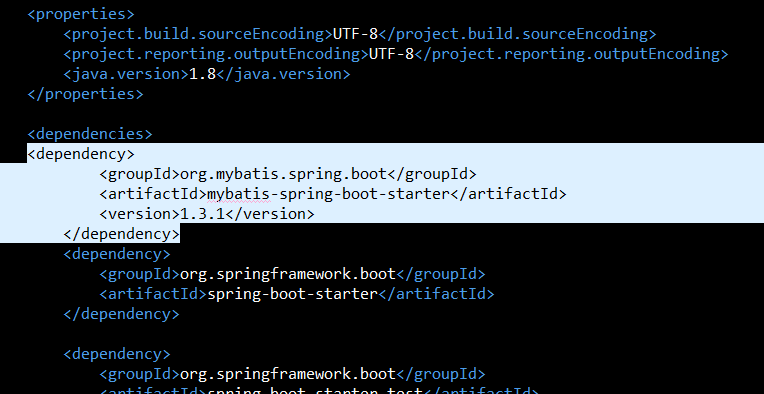764x394 pixels.
Task: Click the opening properties tag
Action: (81, 14)
